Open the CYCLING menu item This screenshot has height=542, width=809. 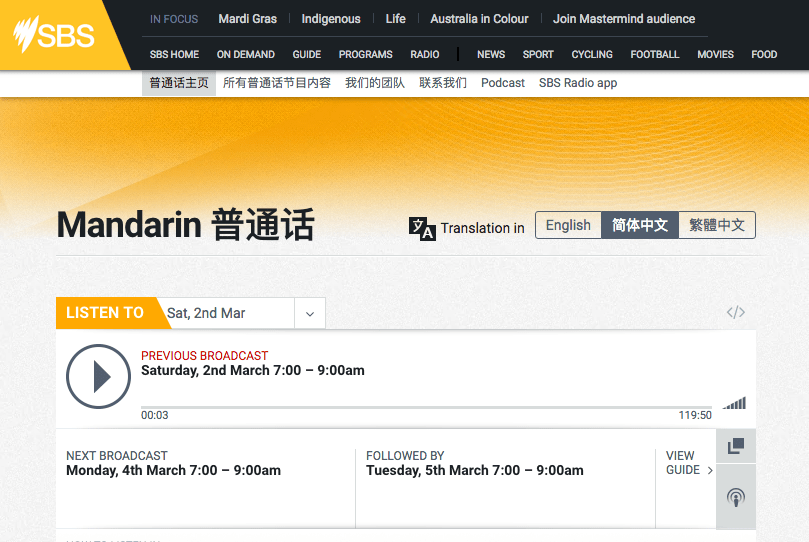pos(592,54)
